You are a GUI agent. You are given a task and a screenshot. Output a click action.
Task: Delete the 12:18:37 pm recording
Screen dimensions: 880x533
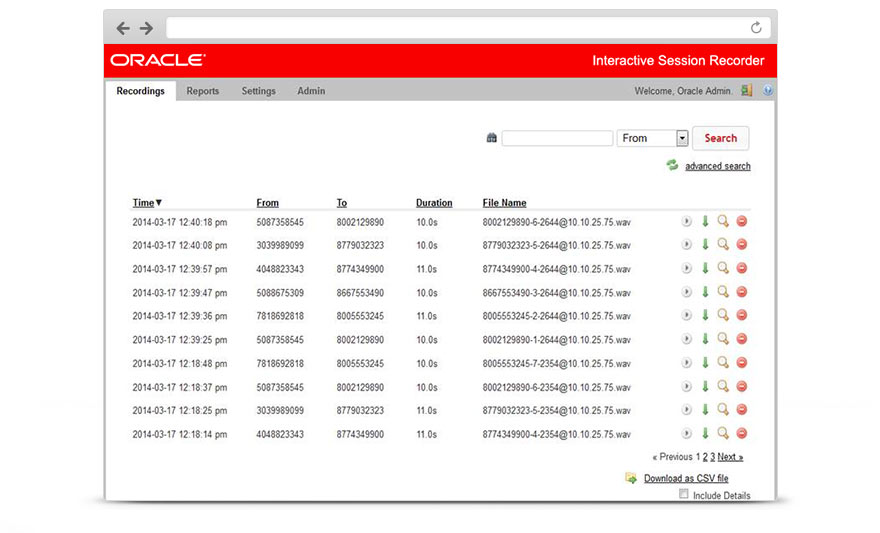tap(742, 387)
